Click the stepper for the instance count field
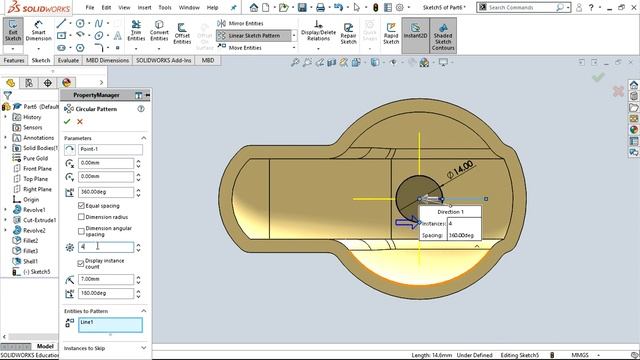 click(x=138, y=247)
